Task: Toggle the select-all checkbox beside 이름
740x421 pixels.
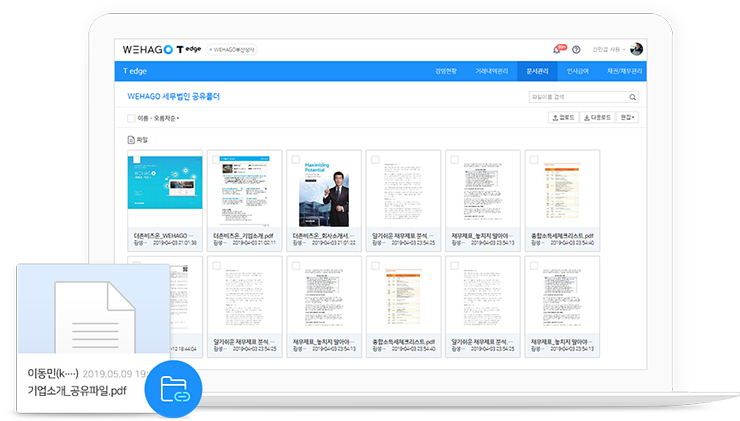Action: 130,118
